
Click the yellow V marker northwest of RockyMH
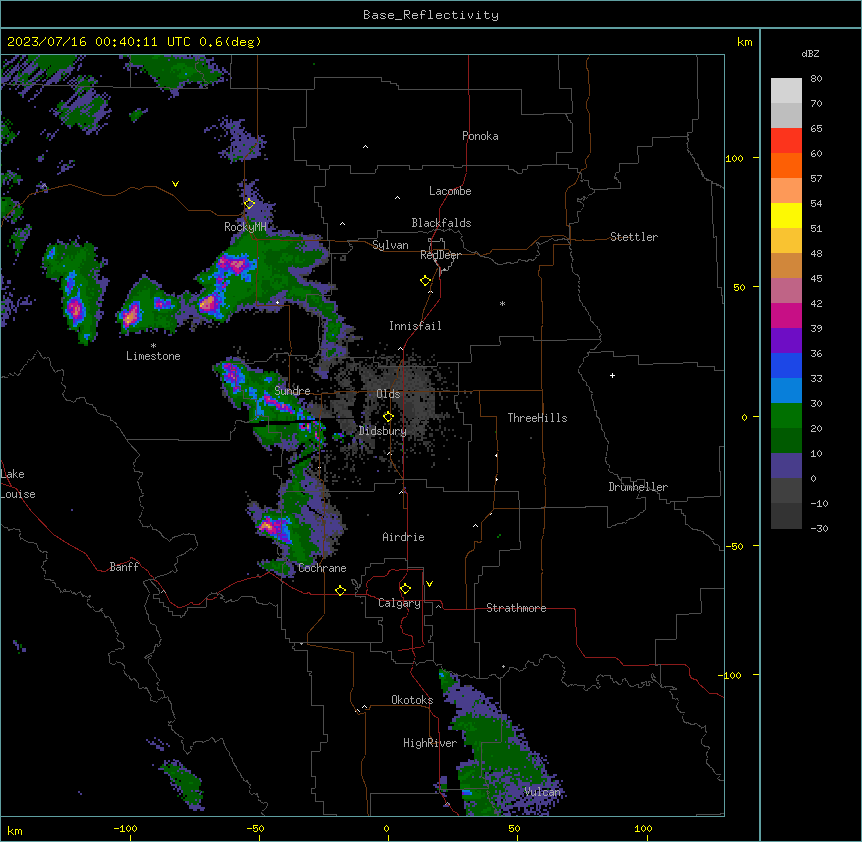pyautogui.click(x=175, y=184)
